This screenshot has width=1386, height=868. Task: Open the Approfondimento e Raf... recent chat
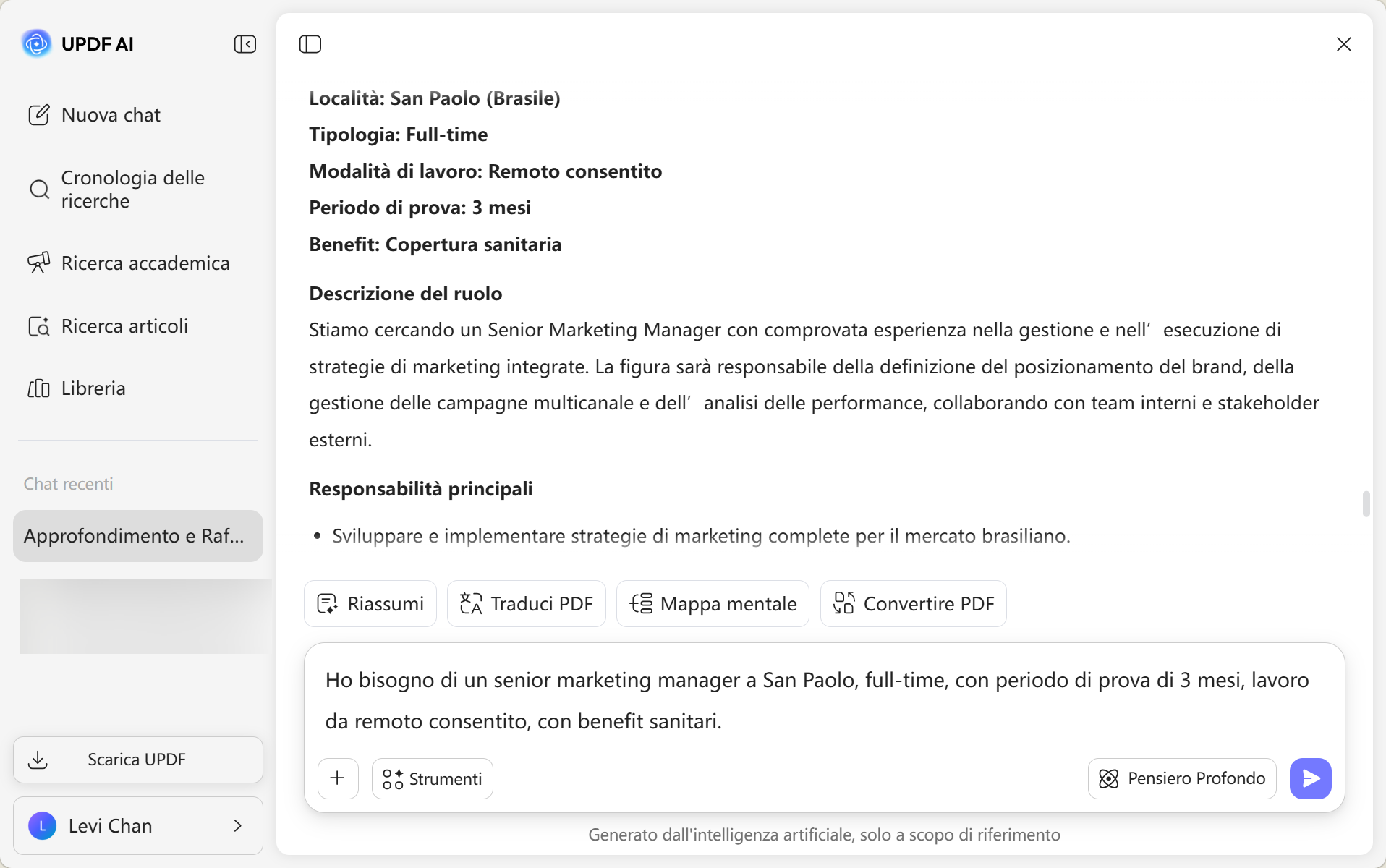tap(138, 536)
